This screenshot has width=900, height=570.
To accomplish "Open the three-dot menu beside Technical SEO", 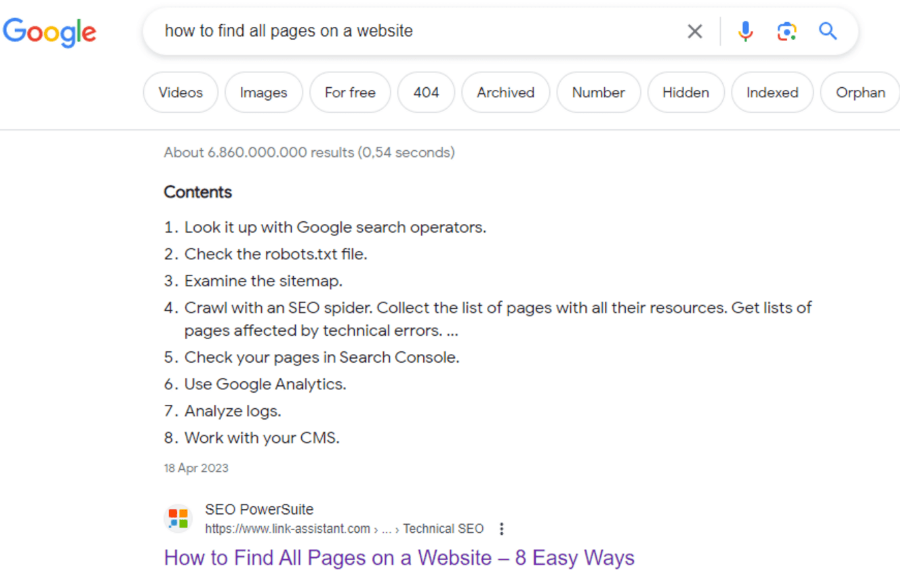I will click(x=502, y=529).
